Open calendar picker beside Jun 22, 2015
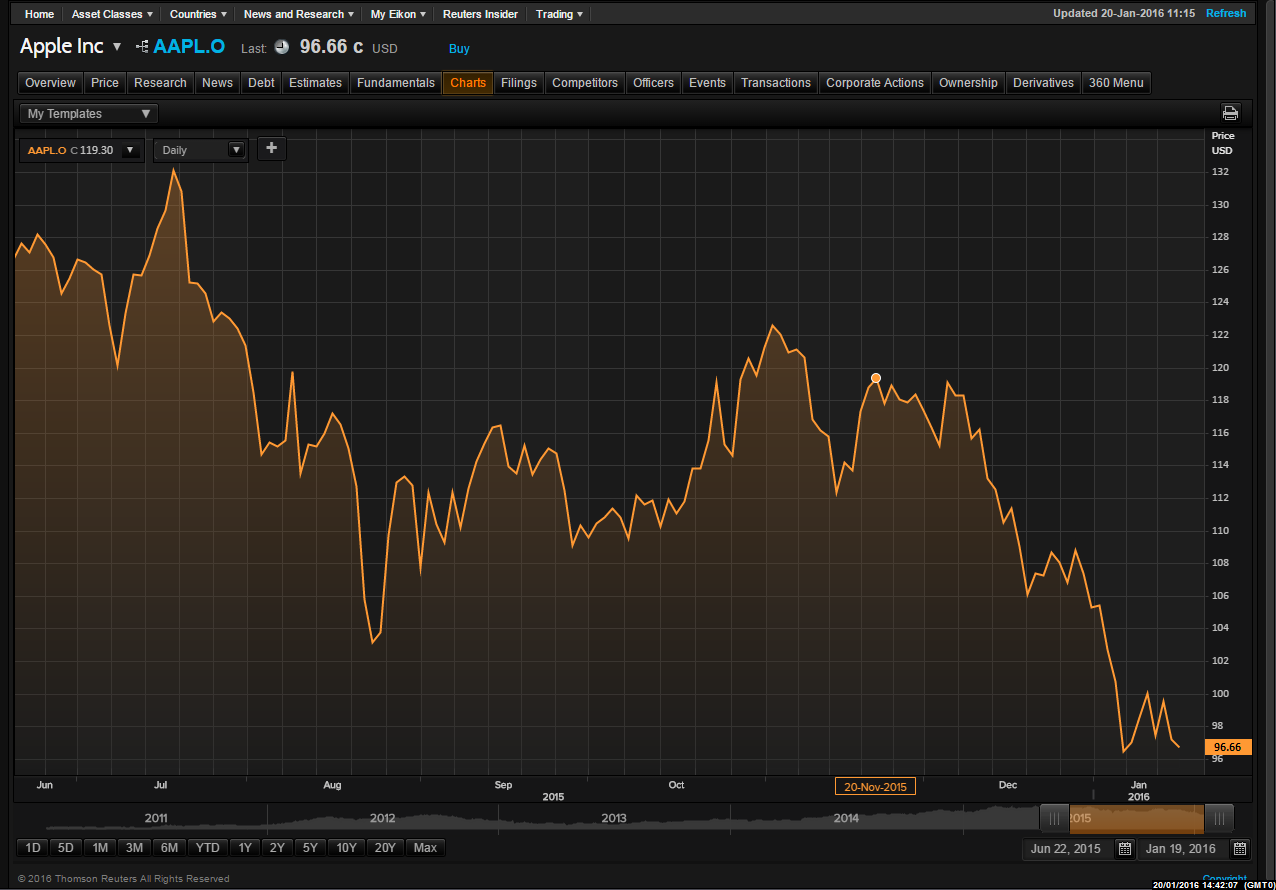1276x890 pixels. (1124, 849)
